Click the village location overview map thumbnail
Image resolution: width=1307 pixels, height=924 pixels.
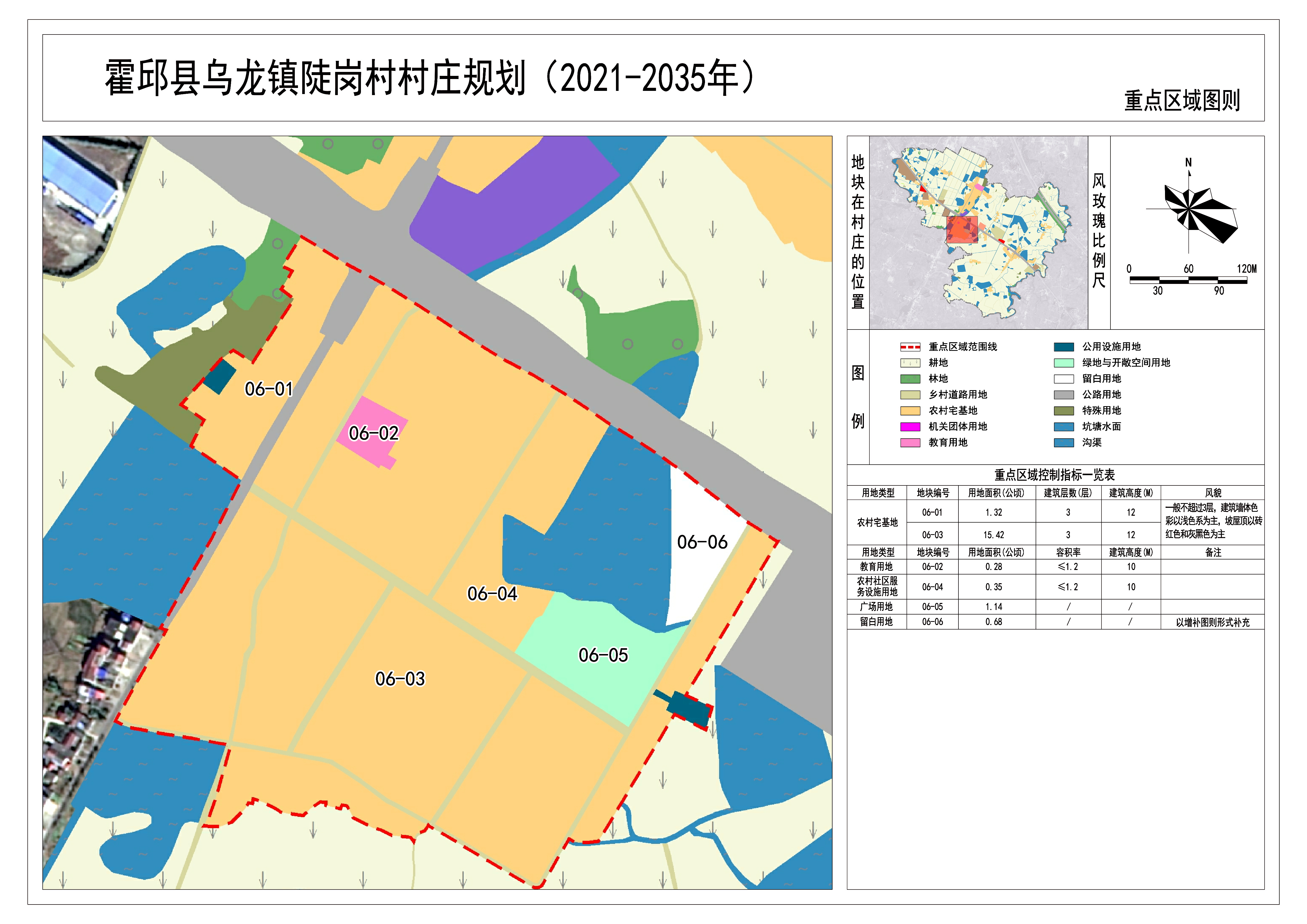click(x=978, y=232)
